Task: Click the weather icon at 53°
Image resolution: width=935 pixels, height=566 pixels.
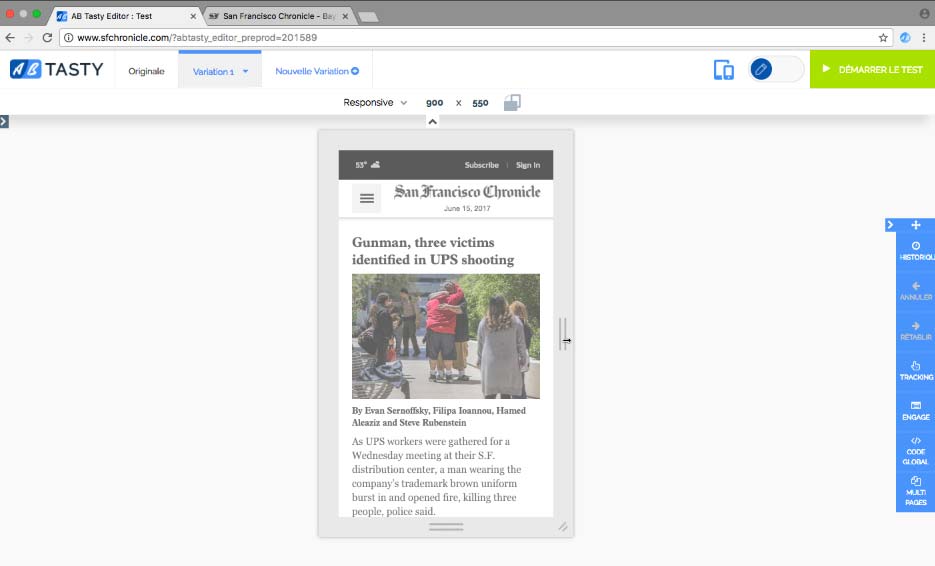Action: (x=375, y=165)
